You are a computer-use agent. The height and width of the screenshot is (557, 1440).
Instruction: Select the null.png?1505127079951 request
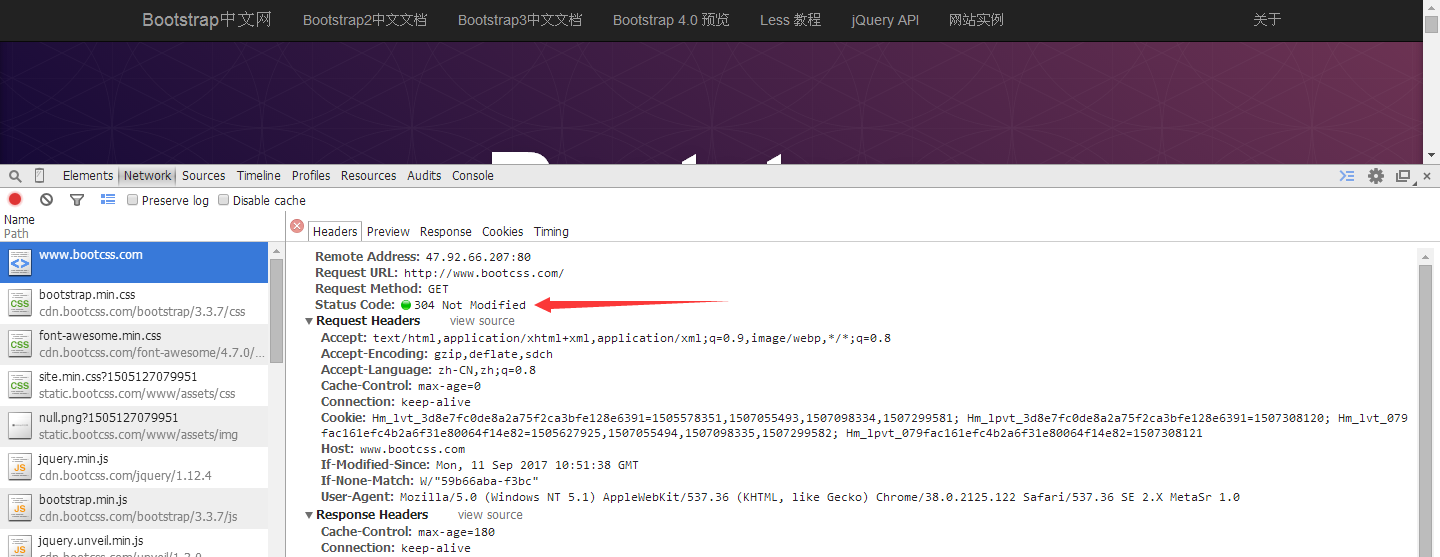[x=134, y=426]
